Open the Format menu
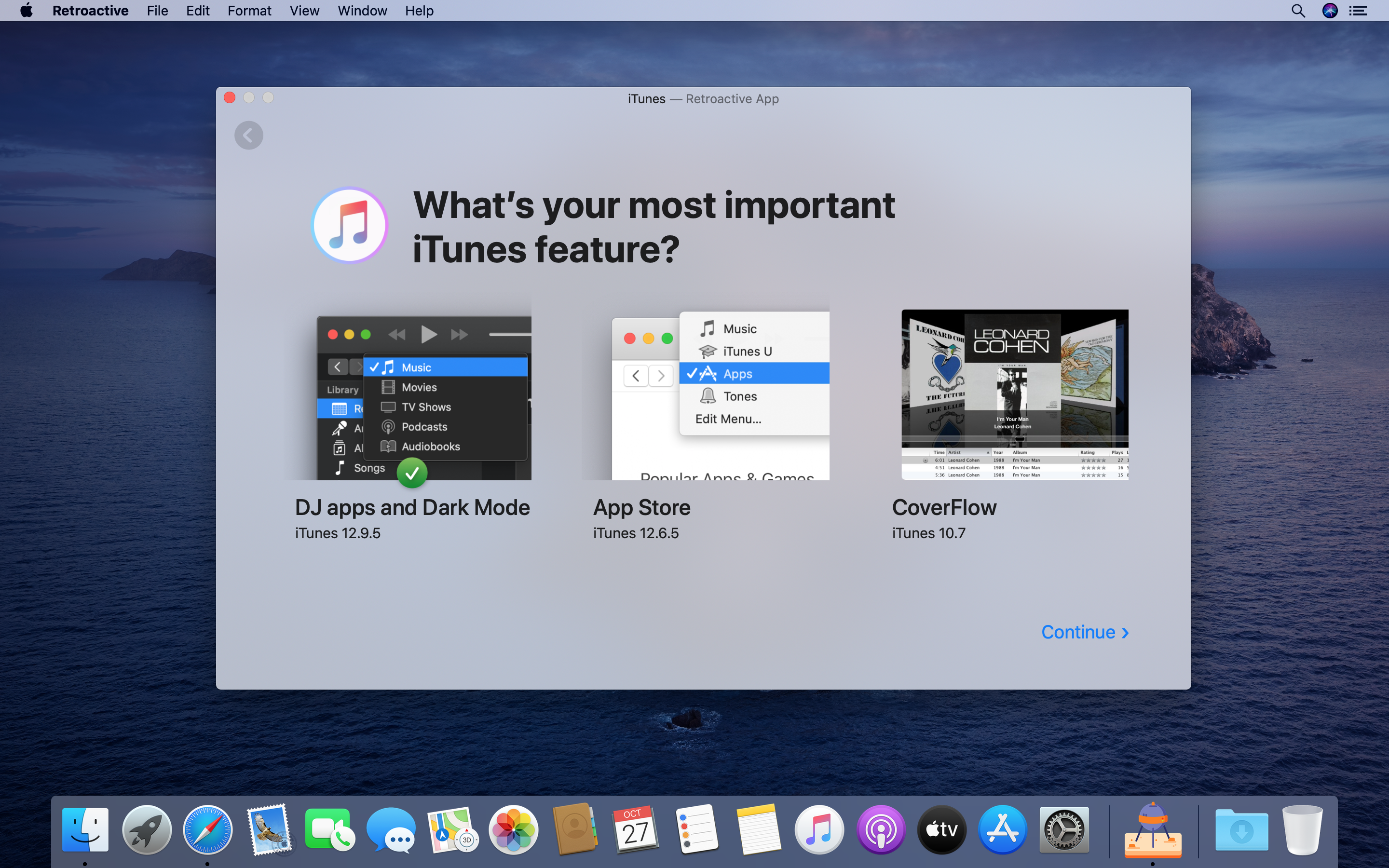This screenshot has width=1389, height=868. pos(249,11)
